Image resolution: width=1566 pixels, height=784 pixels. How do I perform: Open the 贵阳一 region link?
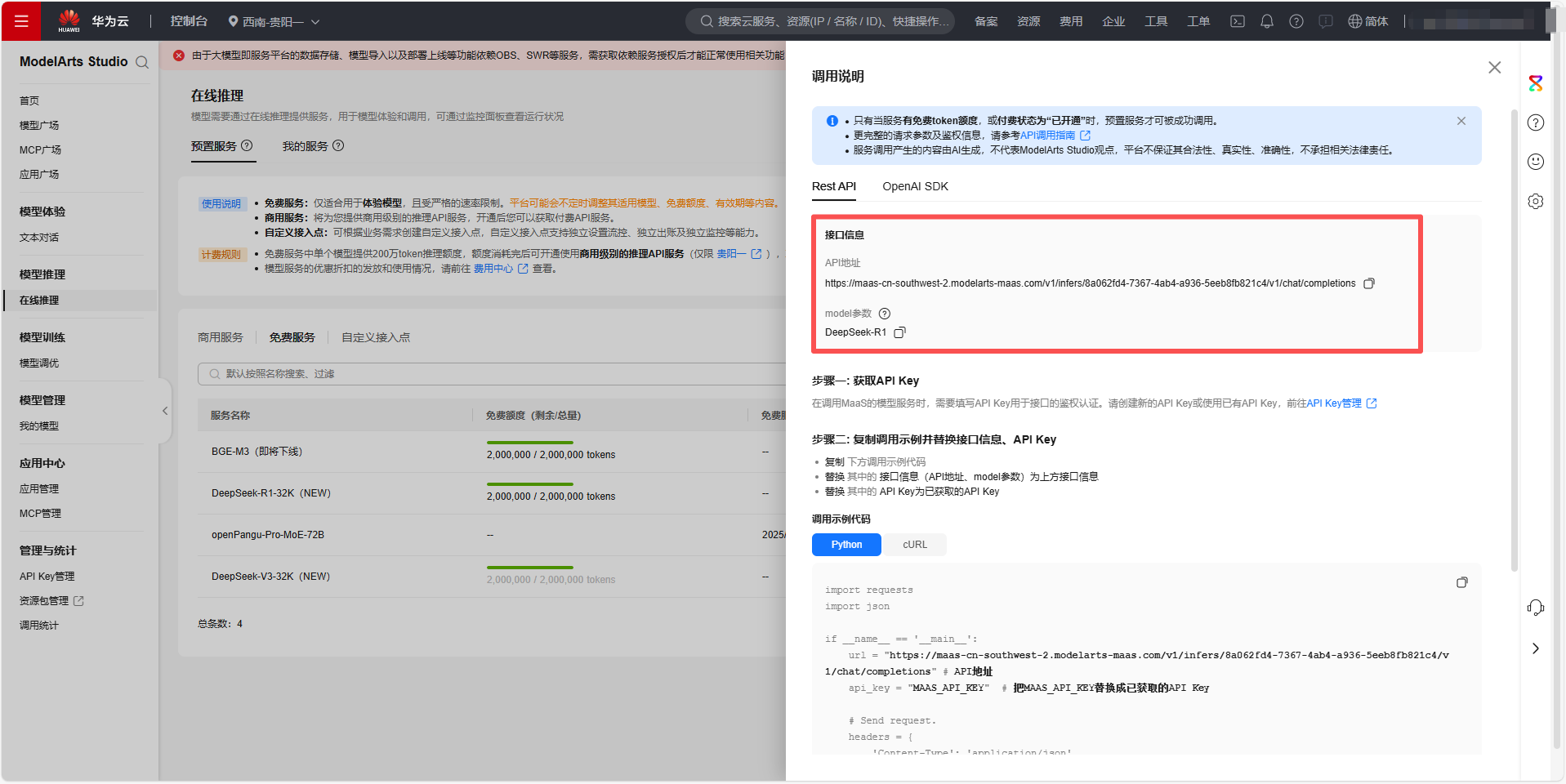pos(738,254)
